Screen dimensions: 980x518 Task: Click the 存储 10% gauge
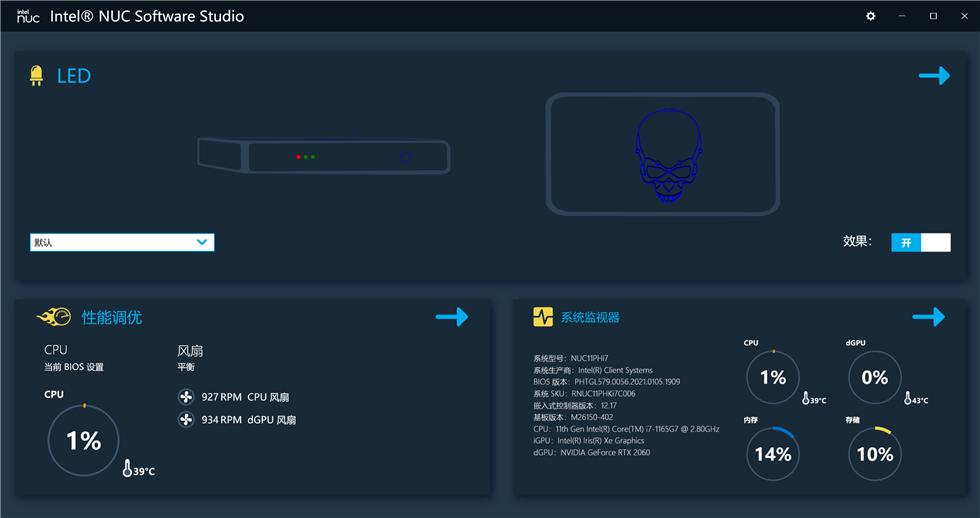point(874,454)
